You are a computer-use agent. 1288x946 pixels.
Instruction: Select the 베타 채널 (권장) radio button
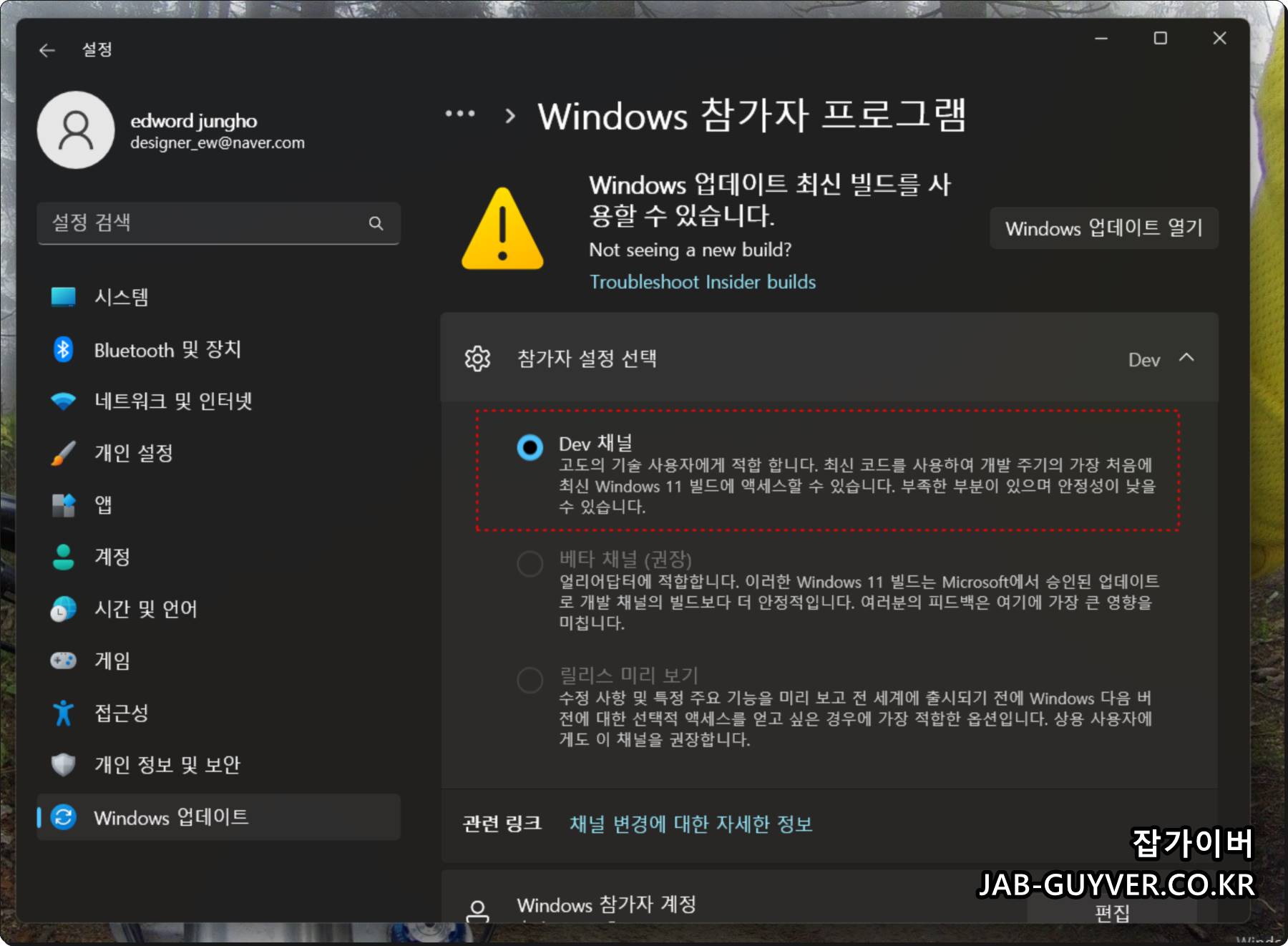(530, 564)
